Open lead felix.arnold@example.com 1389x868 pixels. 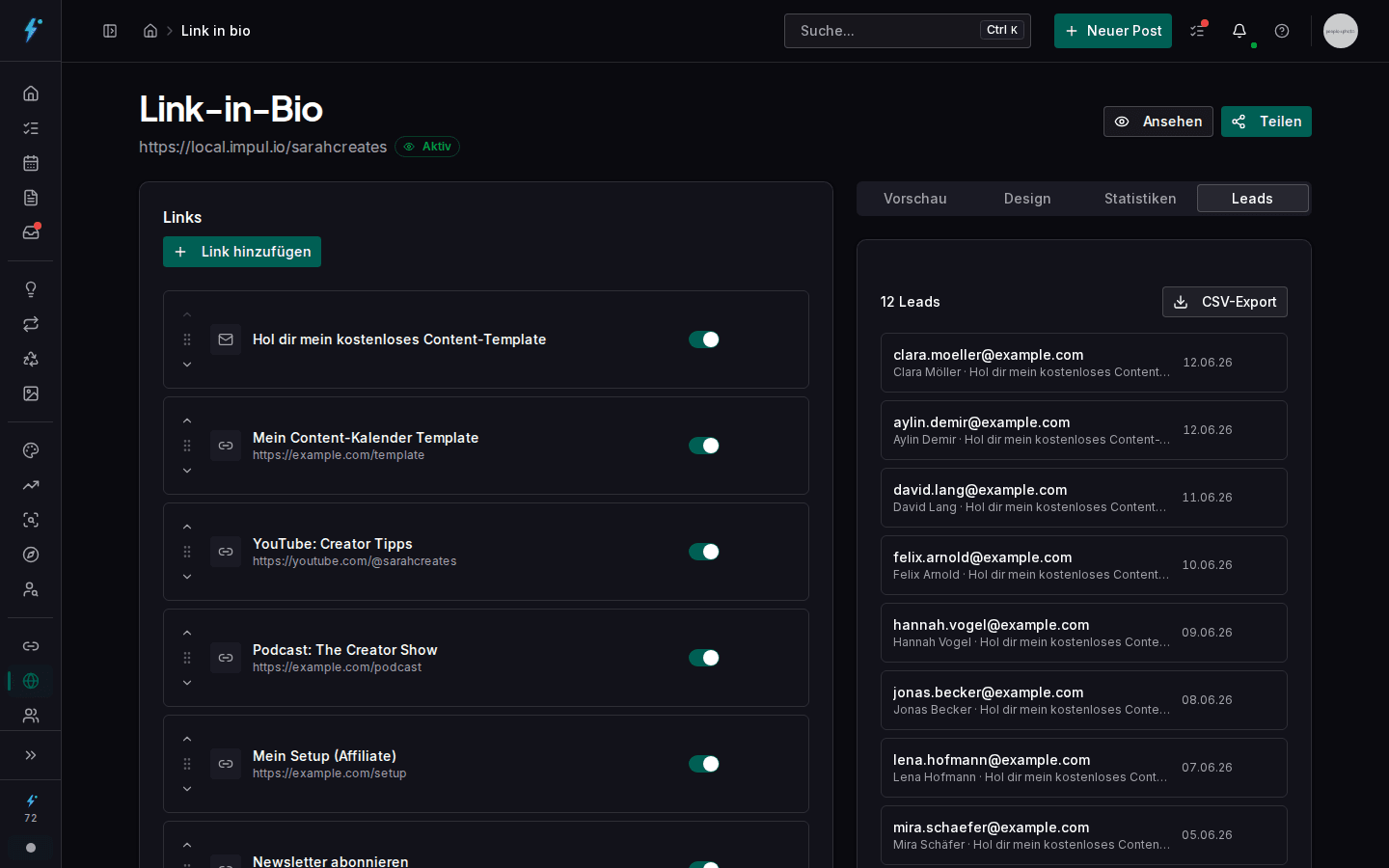point(1084,565)
